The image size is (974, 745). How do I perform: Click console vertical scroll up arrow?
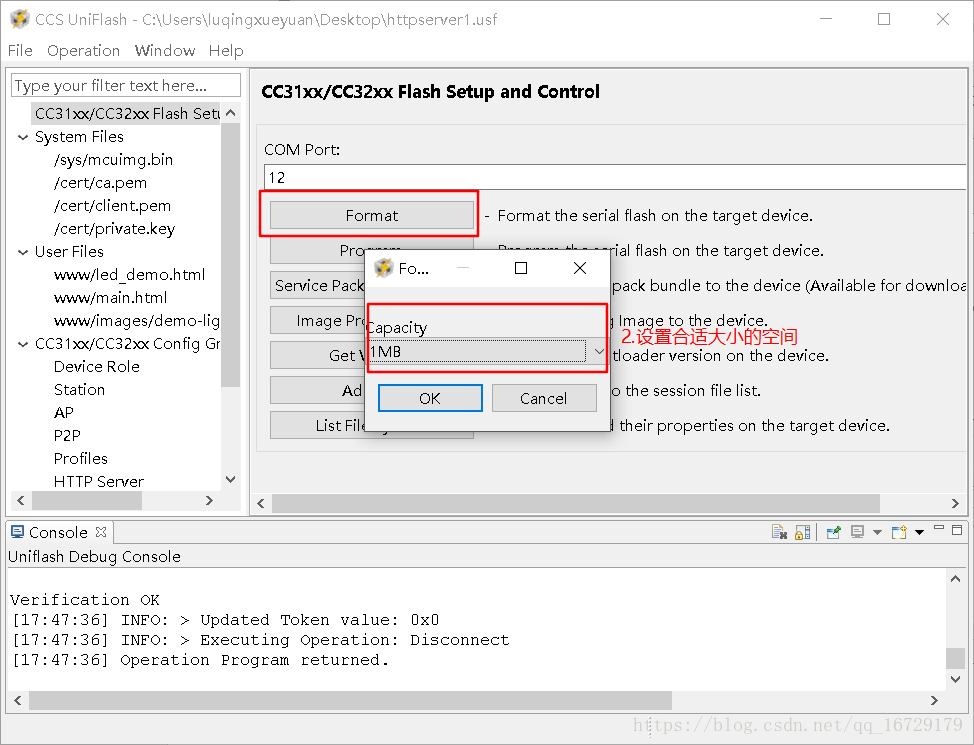pos(955,578)
